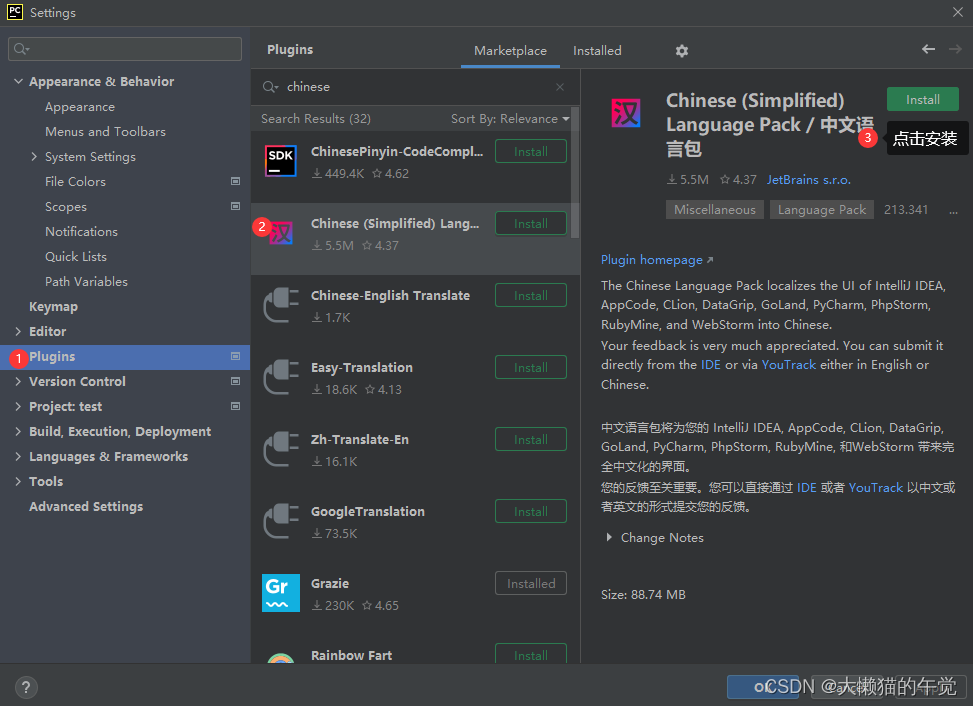
Task: Click the plugin list scrollbar
Action: 575,174
